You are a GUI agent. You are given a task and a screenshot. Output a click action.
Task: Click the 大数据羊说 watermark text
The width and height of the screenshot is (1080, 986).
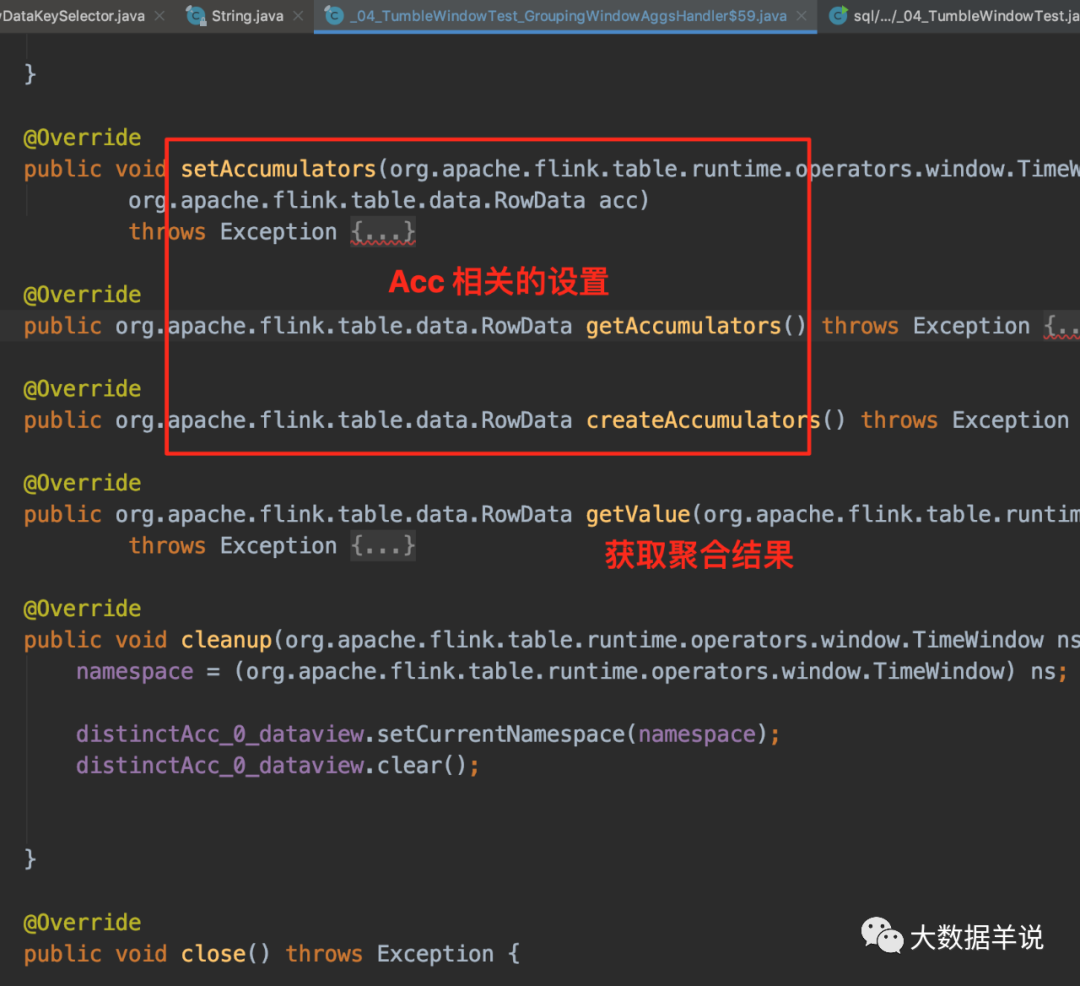[x=975, y=937]
